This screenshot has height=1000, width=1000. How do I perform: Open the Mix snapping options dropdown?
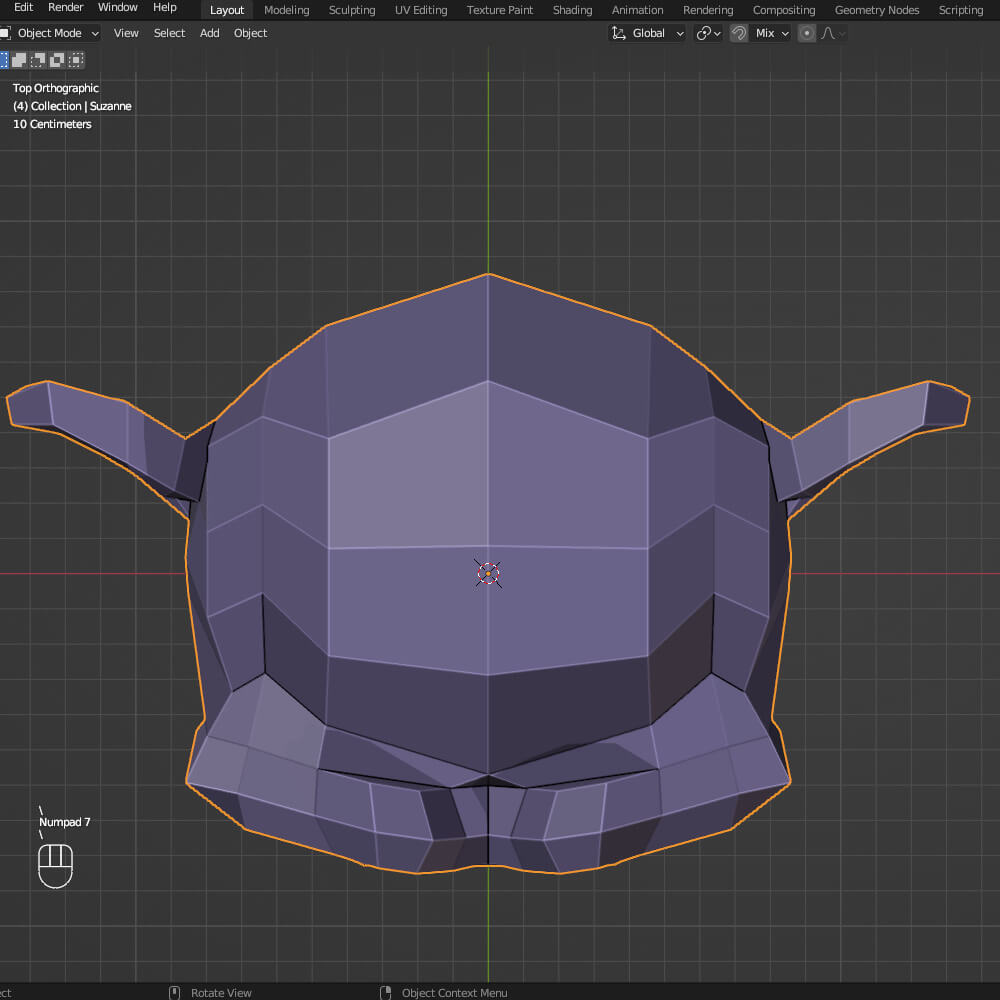point(772,33)
